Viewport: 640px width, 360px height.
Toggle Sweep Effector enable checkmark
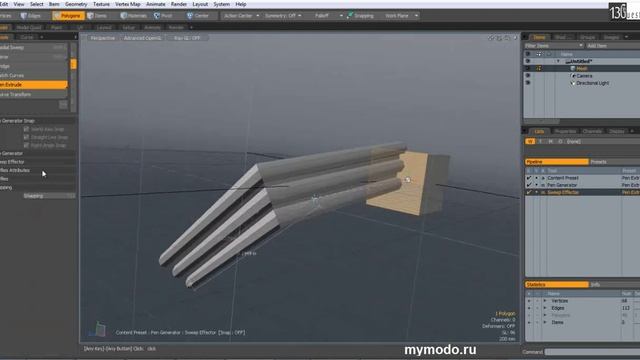click(x=529, y=192)
